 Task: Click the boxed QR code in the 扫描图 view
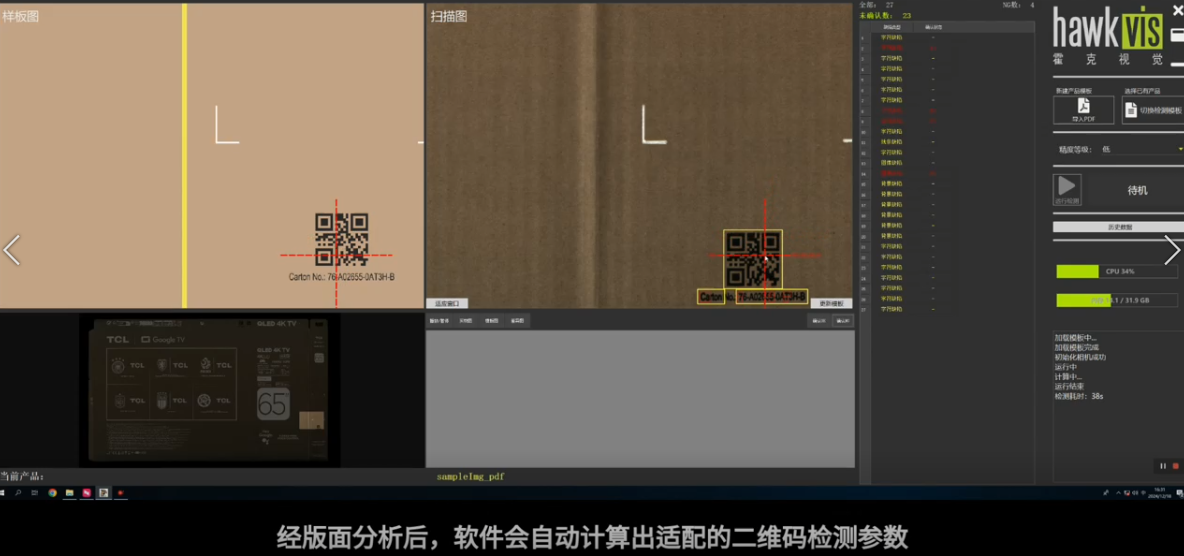click(x=753, y=259)
